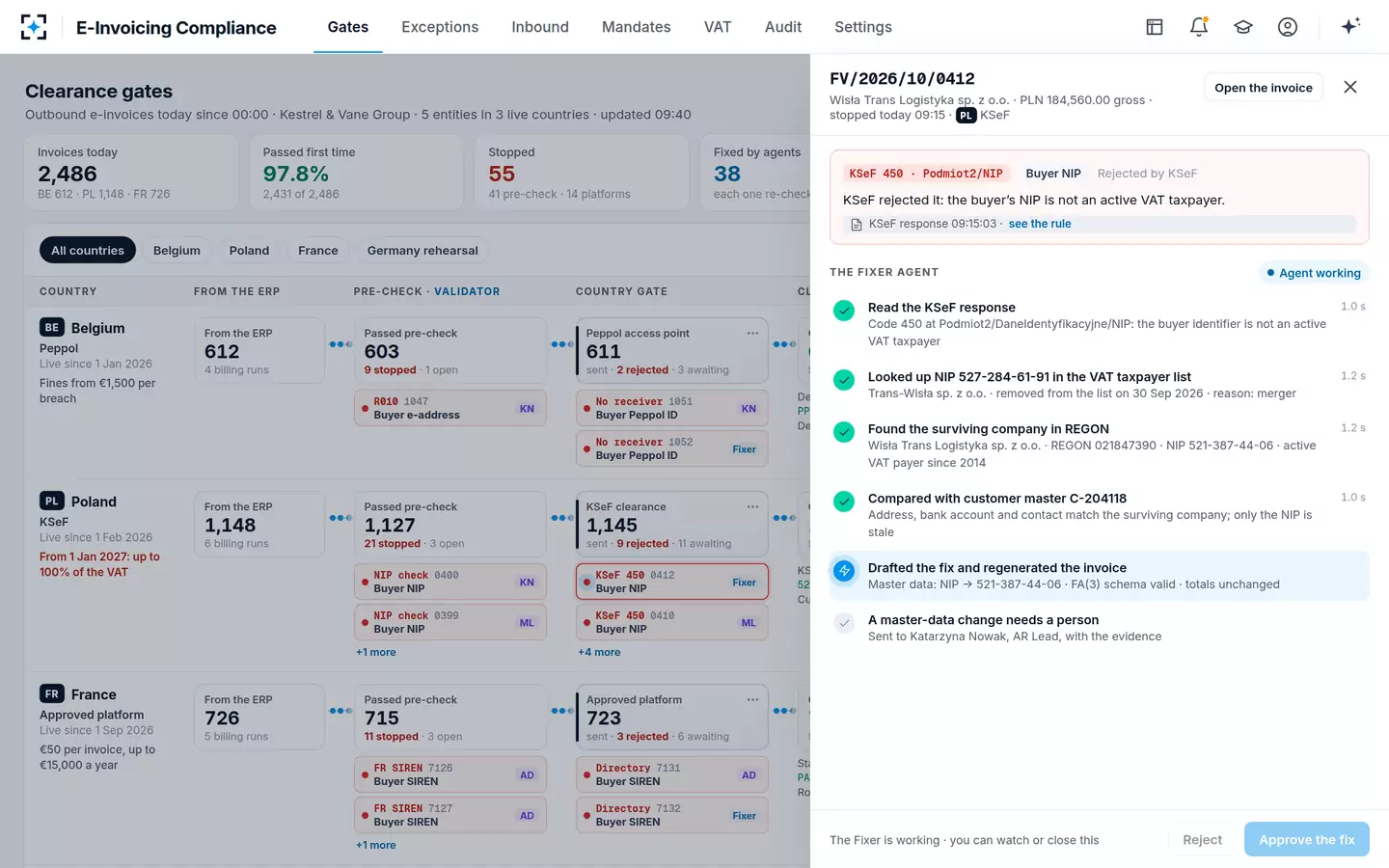Open the Mandates tab
Screen dimensions: 1389x868
[637, 27]
